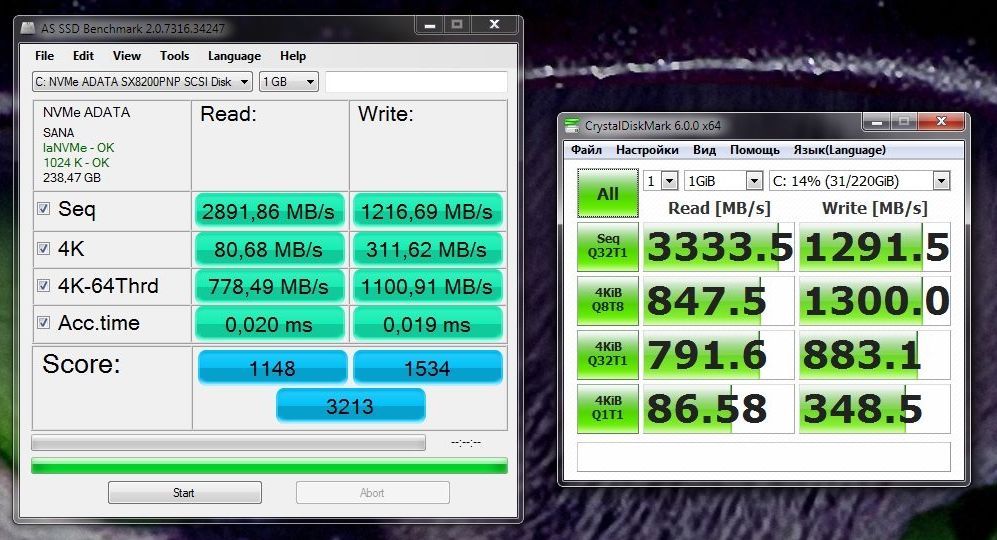Viewport: 997px width, 540px height.
Task: Click the empty text field beside the 1 GB dropdown
Action: [416, 81]
